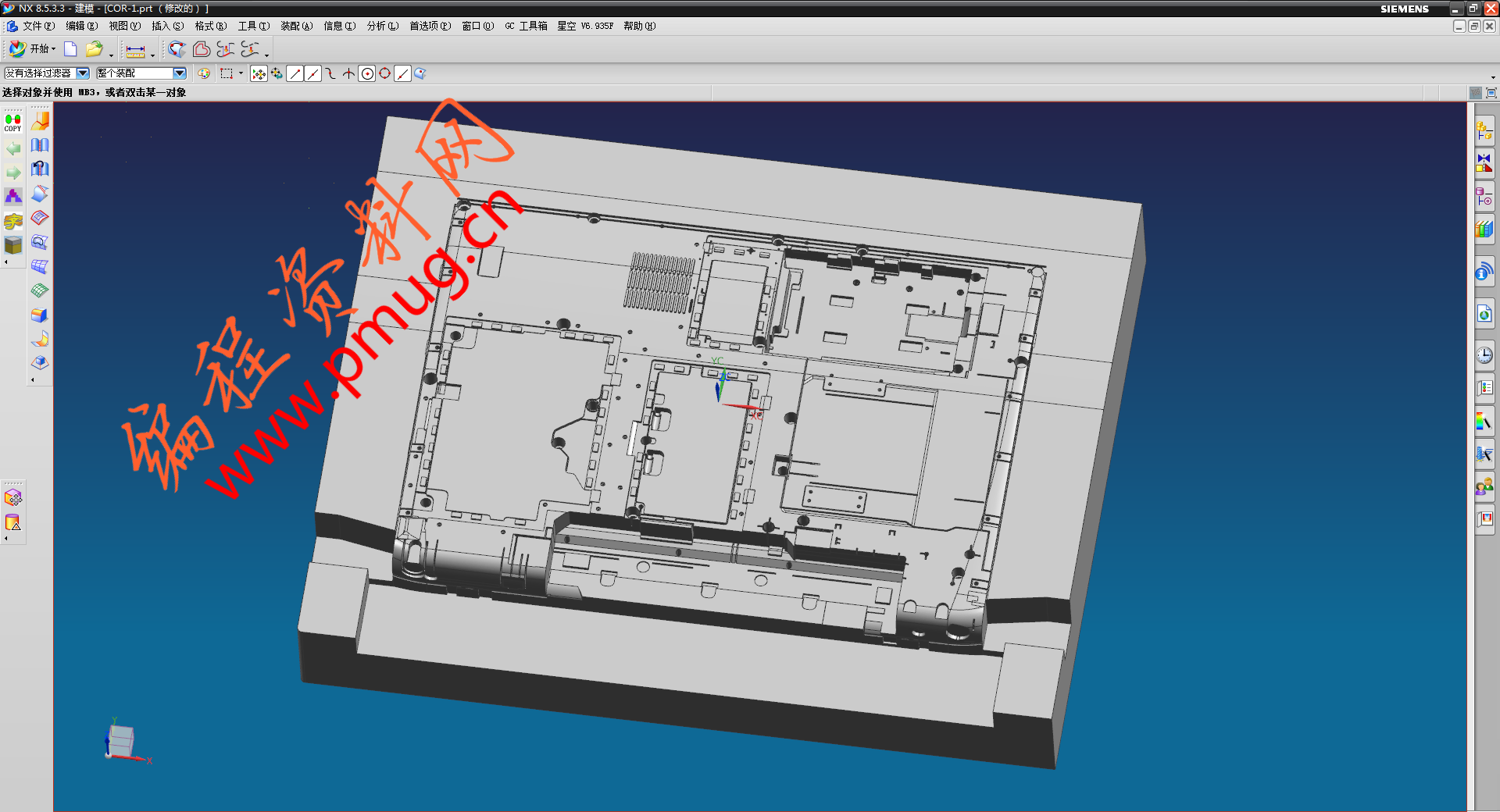1500x812 pixels.
Task: Click the 开始 (Start) application button
Action: tap(32, 48)
